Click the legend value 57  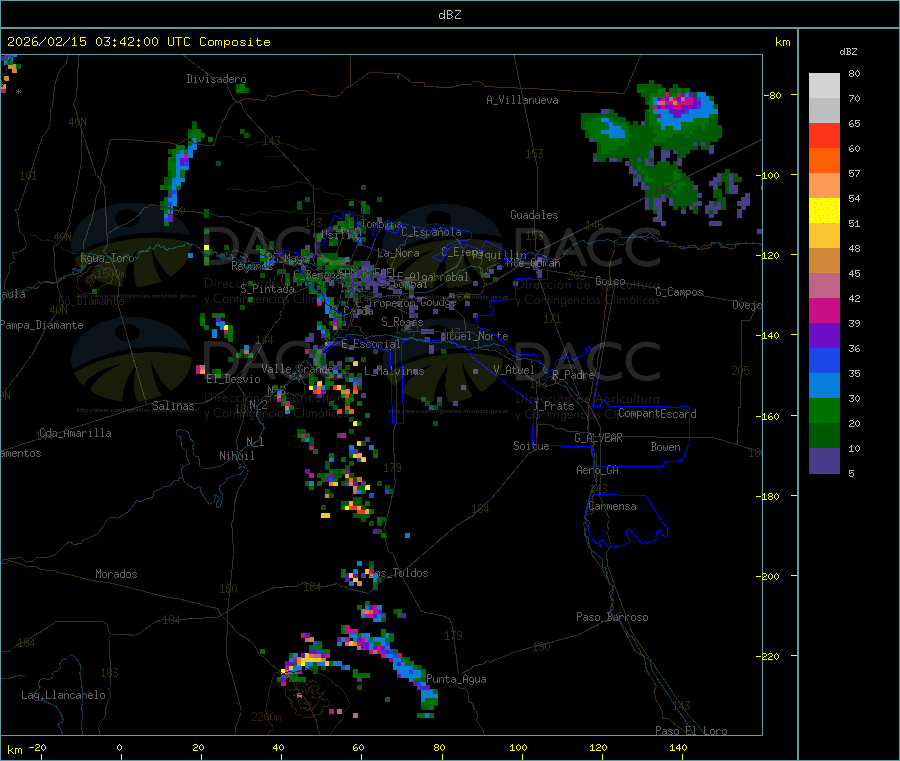tap(854, 173)
